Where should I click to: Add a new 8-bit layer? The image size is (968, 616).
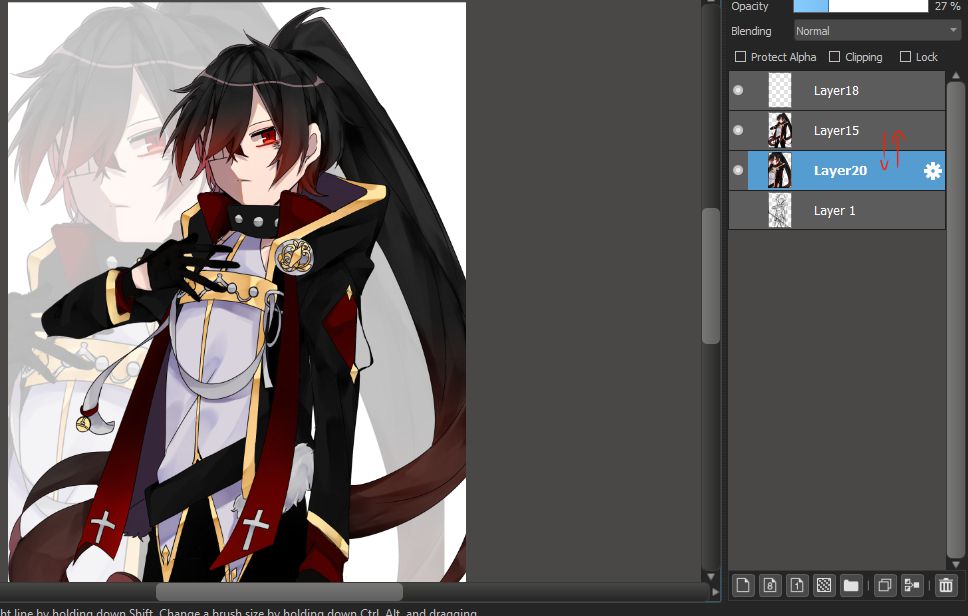tap(770, 585)
